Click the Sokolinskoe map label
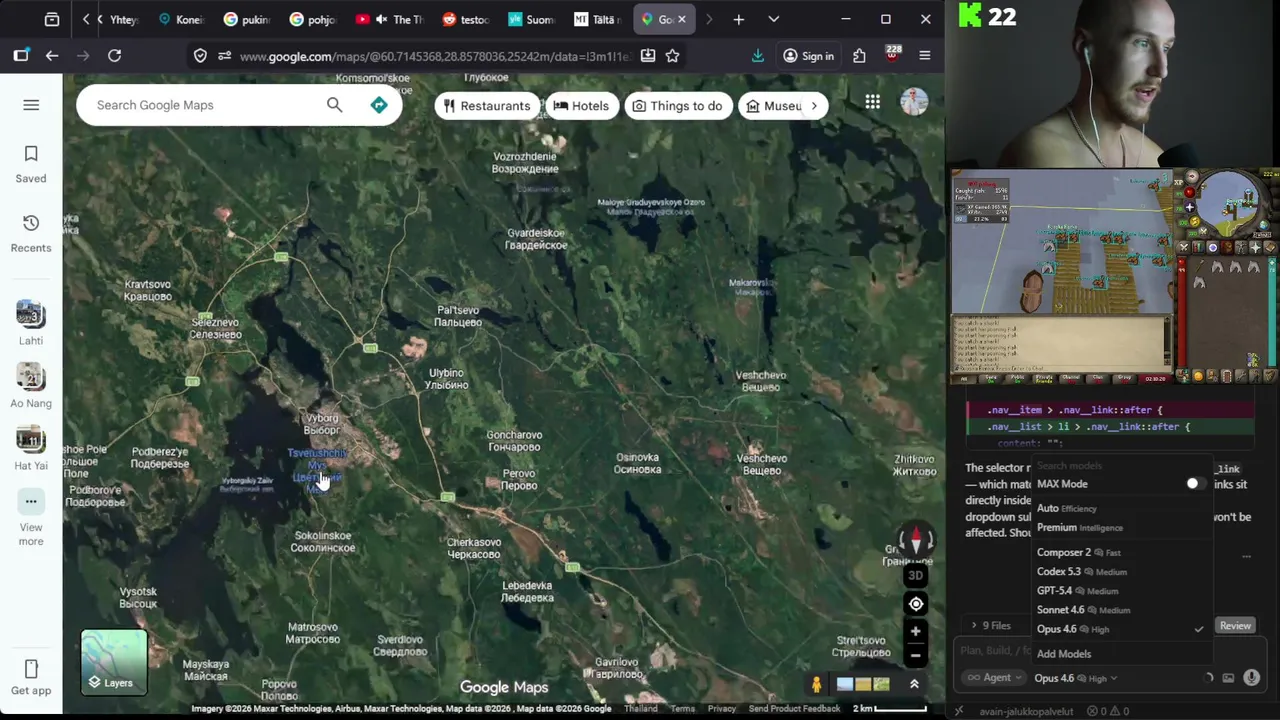 (x=323, y=542)
